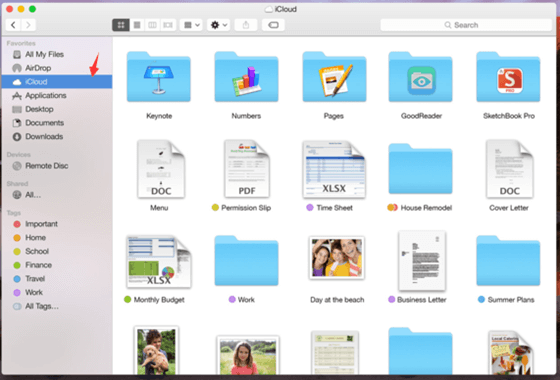The width and height of the screenshot is (560, 380).
Task: Click the Day at the beach label
Action: pos(337,300)
